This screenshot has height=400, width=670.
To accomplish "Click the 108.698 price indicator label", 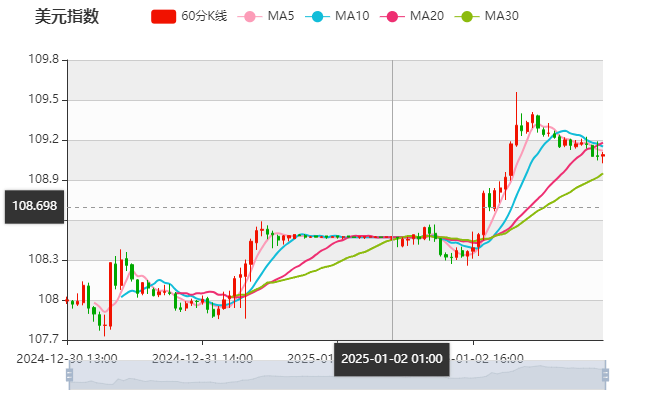I will 34,208.
